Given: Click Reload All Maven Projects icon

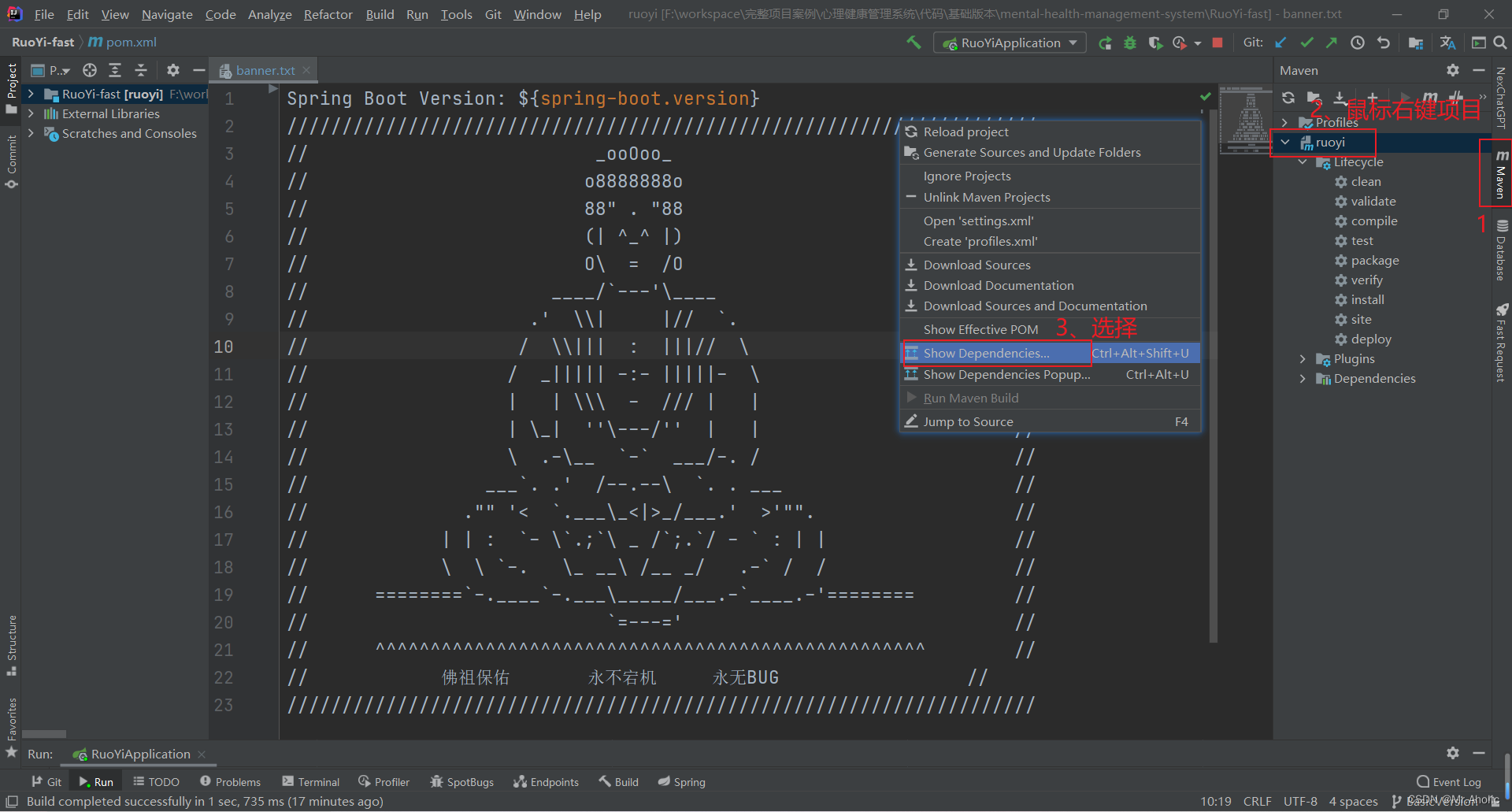Looking at the screenshot, I should 1288,98.
